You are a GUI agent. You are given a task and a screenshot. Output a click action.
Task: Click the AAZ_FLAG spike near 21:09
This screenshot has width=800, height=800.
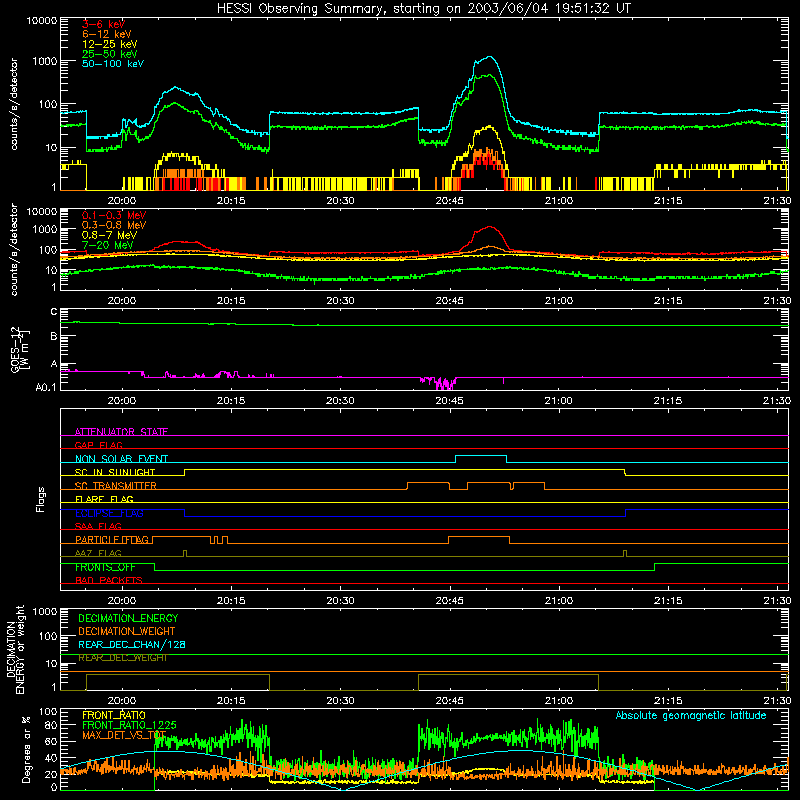coord(625,554)
